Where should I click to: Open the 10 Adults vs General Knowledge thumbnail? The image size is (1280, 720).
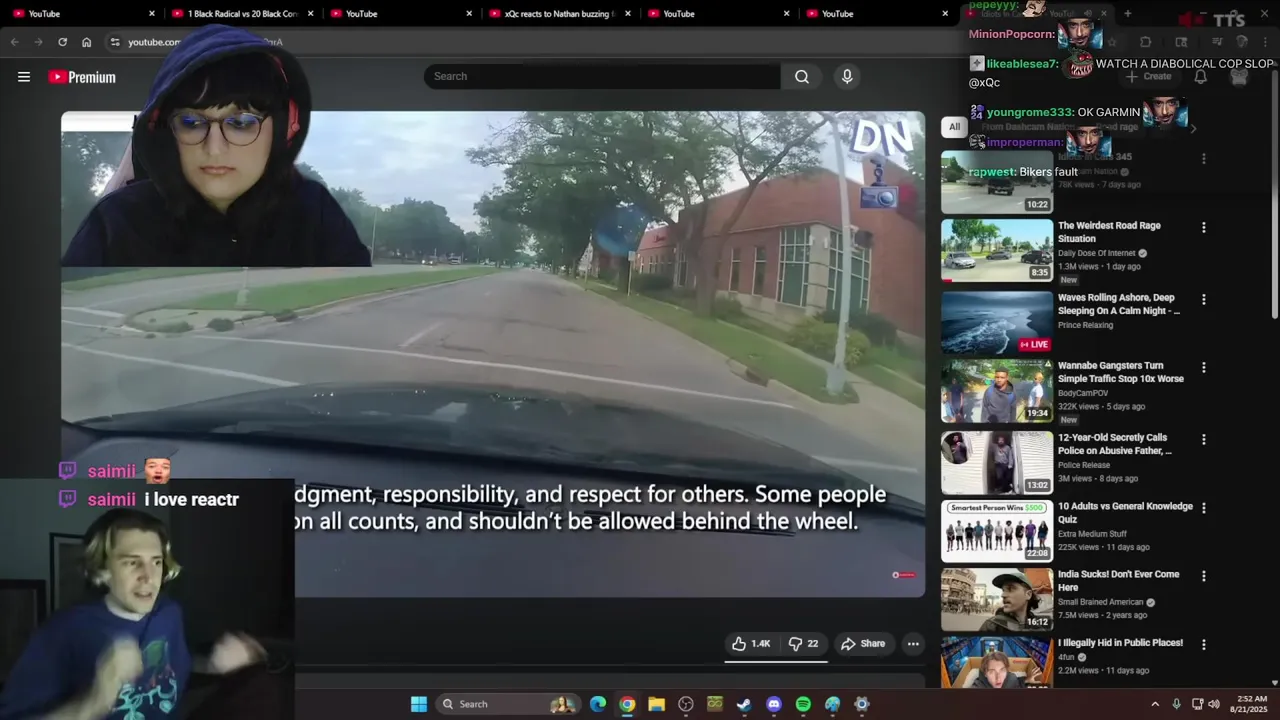[x=997, y=531]
